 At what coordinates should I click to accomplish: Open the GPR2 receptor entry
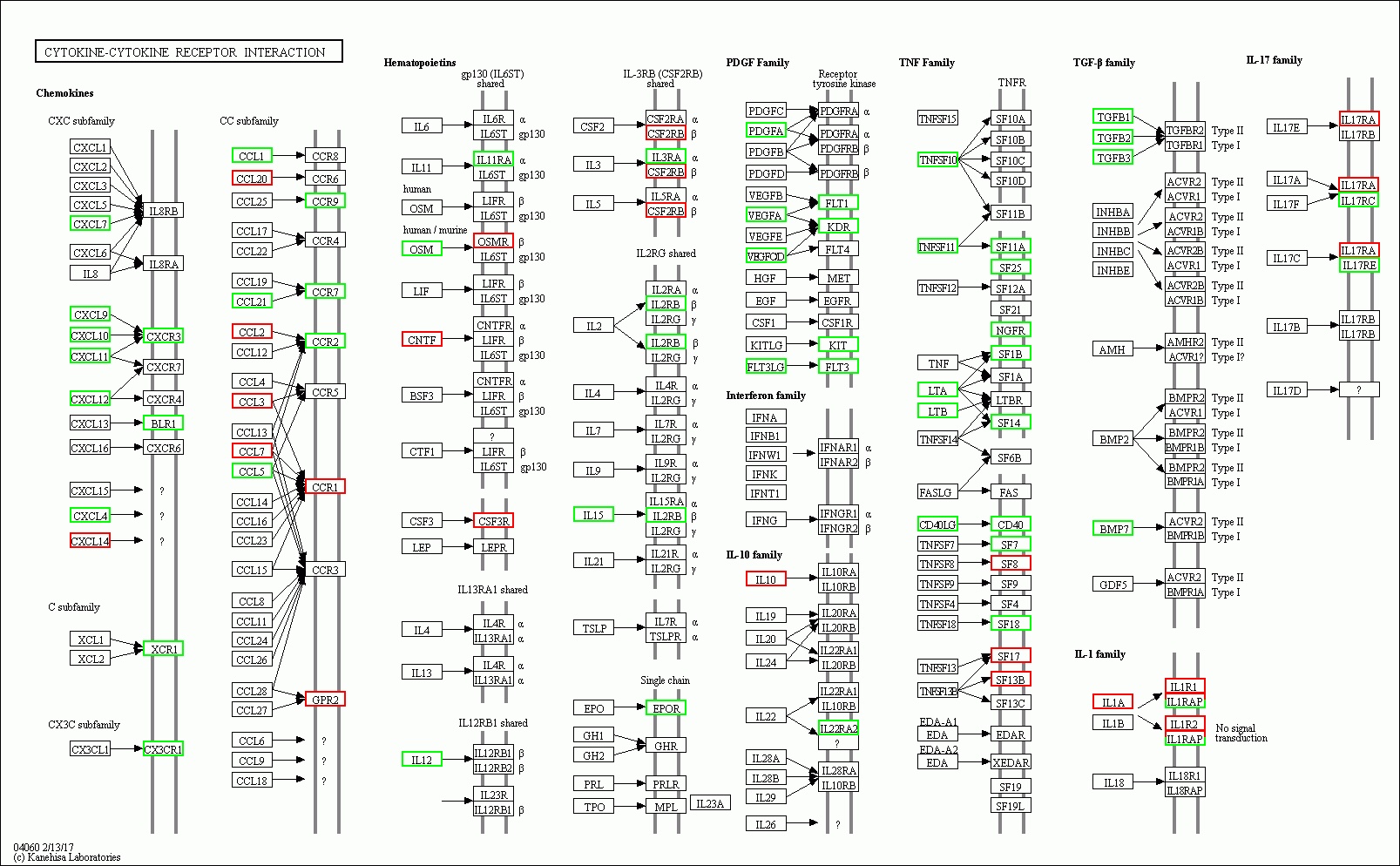click(325, 700)
